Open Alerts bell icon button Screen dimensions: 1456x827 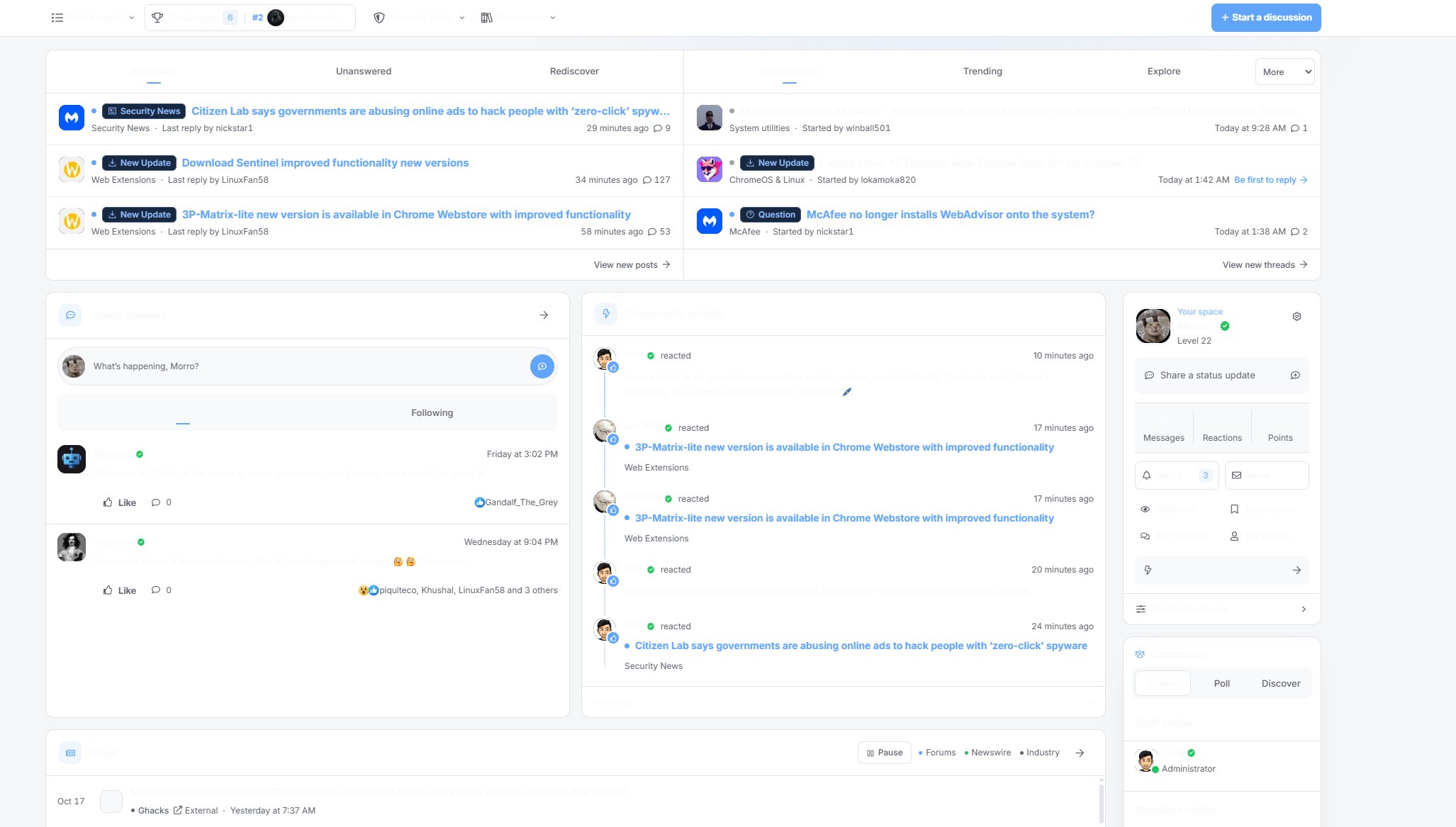coord(1177,476)
